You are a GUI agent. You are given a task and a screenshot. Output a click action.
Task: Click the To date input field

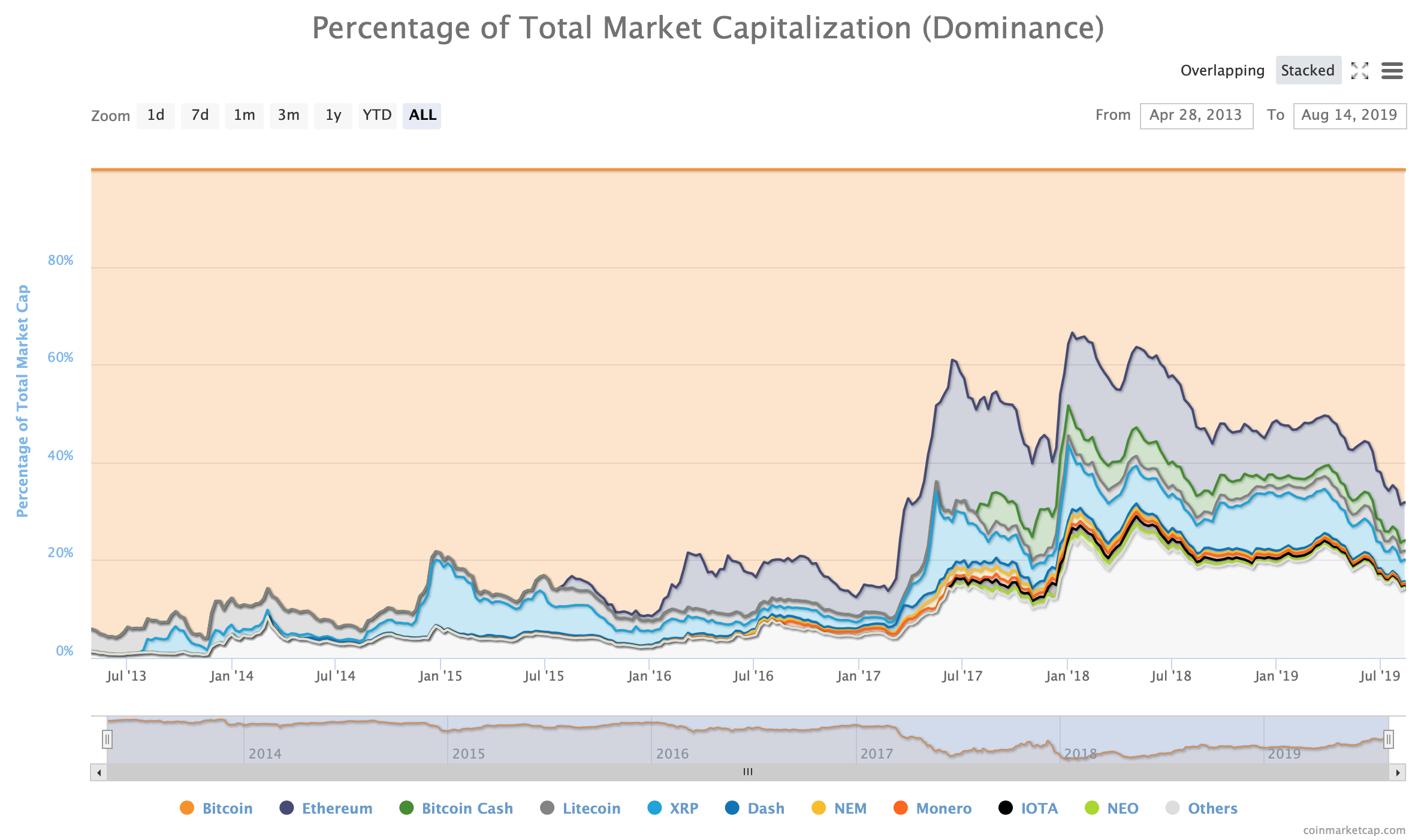[x=1349, y=115]
